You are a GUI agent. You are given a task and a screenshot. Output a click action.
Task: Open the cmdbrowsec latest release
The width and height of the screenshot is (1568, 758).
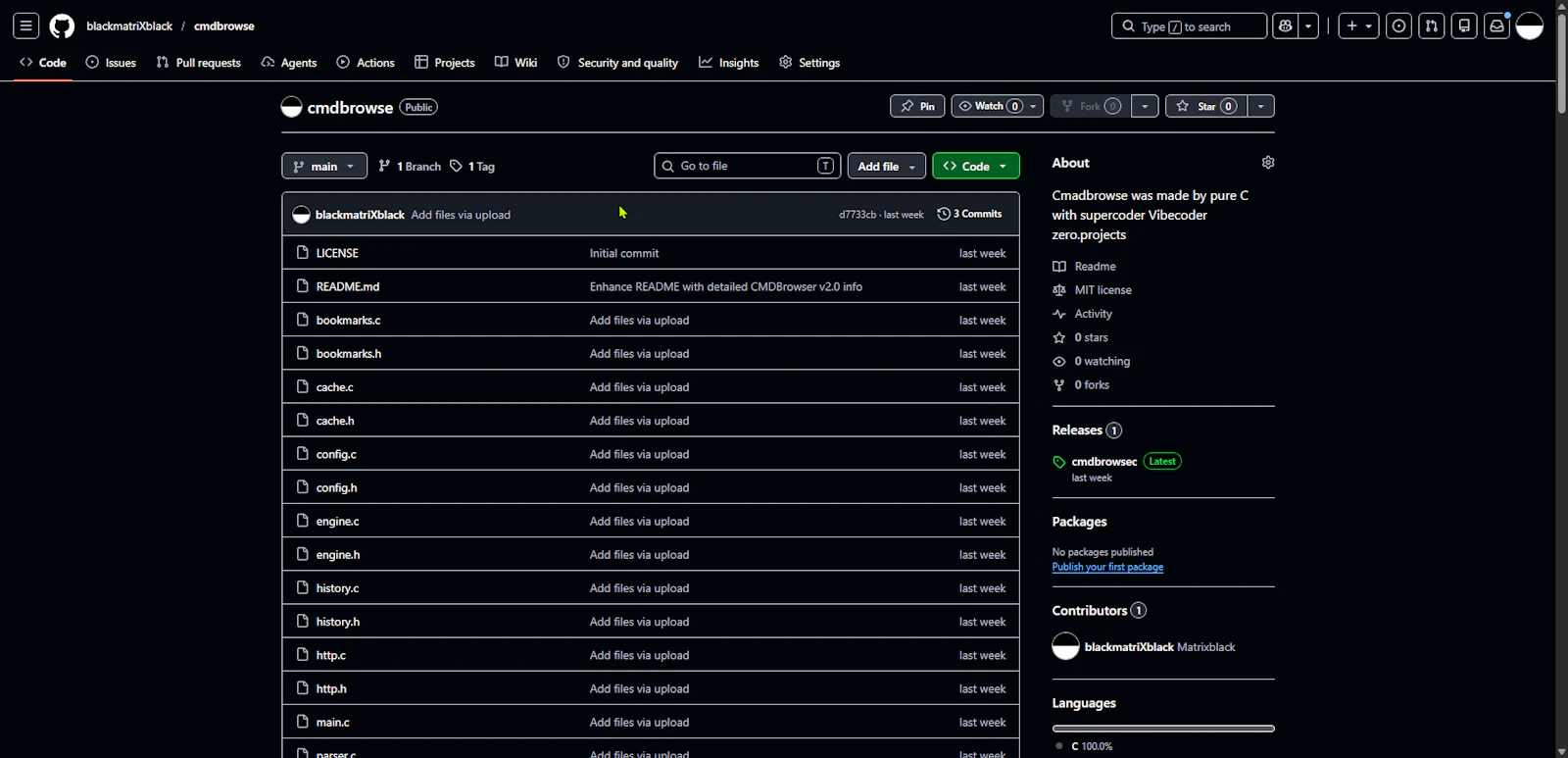[1104, 462]
